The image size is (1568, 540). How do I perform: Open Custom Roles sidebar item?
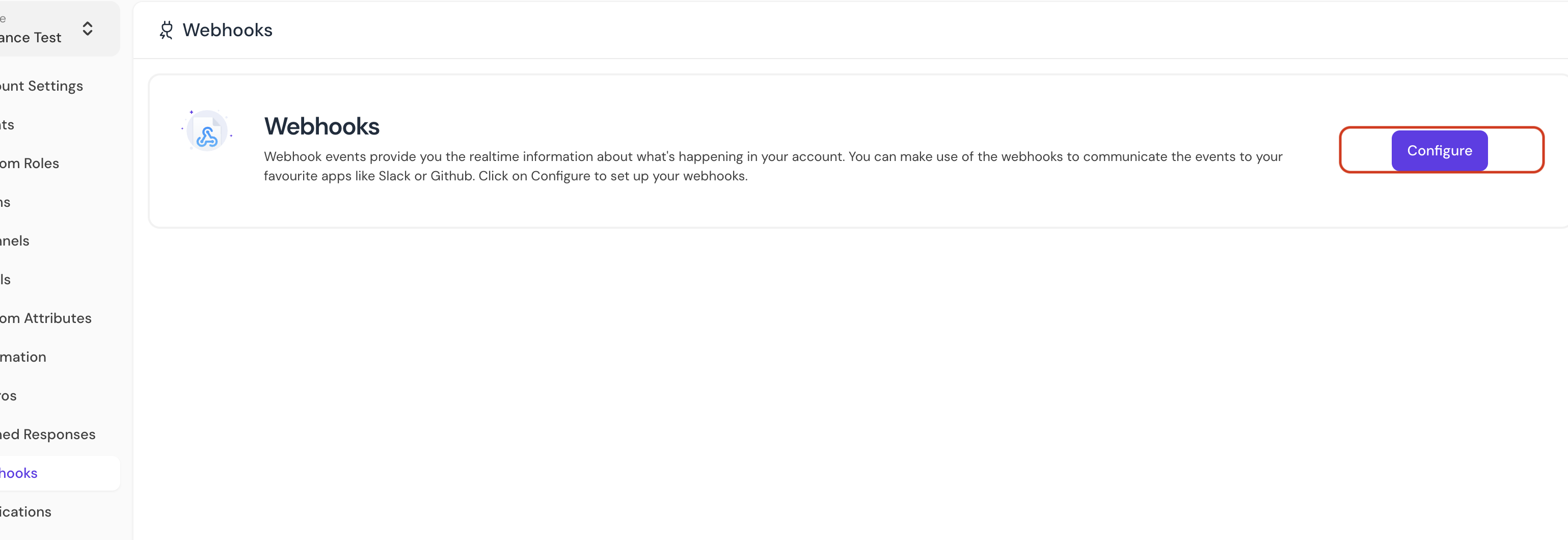tap(29, 163)
